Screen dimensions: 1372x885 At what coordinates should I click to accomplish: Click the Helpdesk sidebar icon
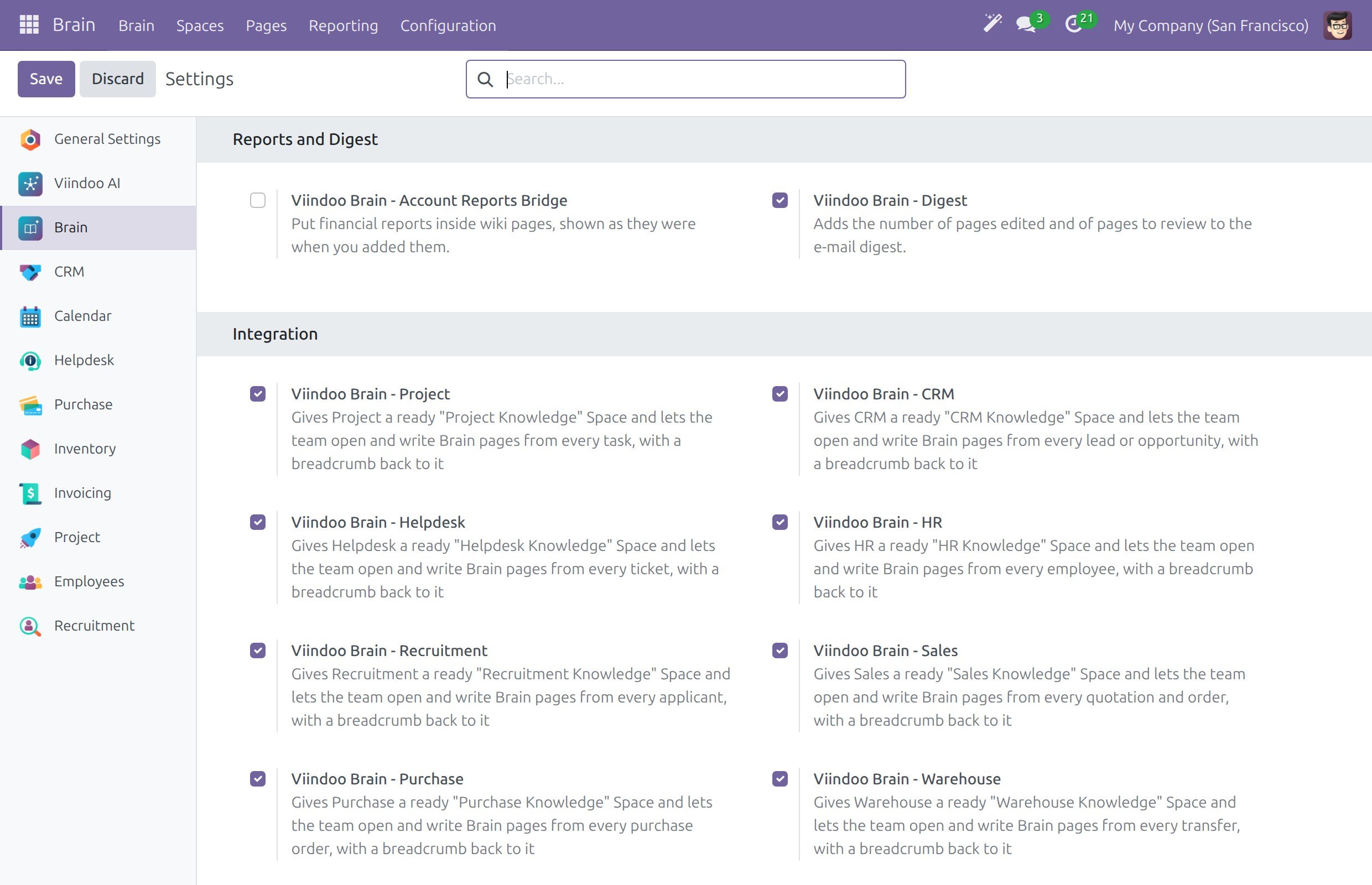tap(30, 361)
